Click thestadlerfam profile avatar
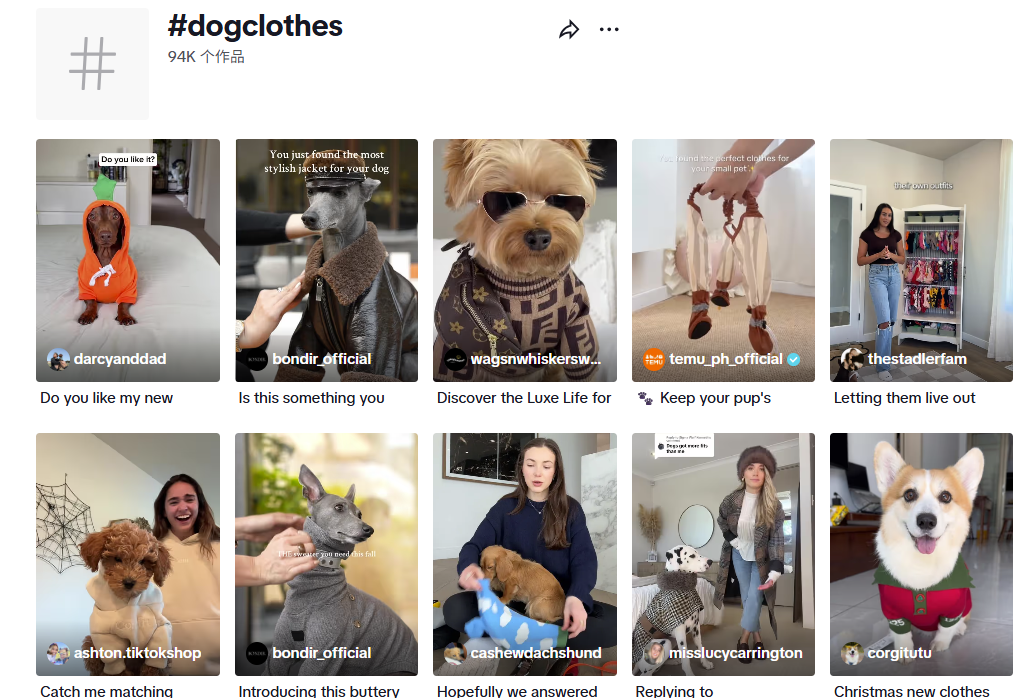 point(852,359)
